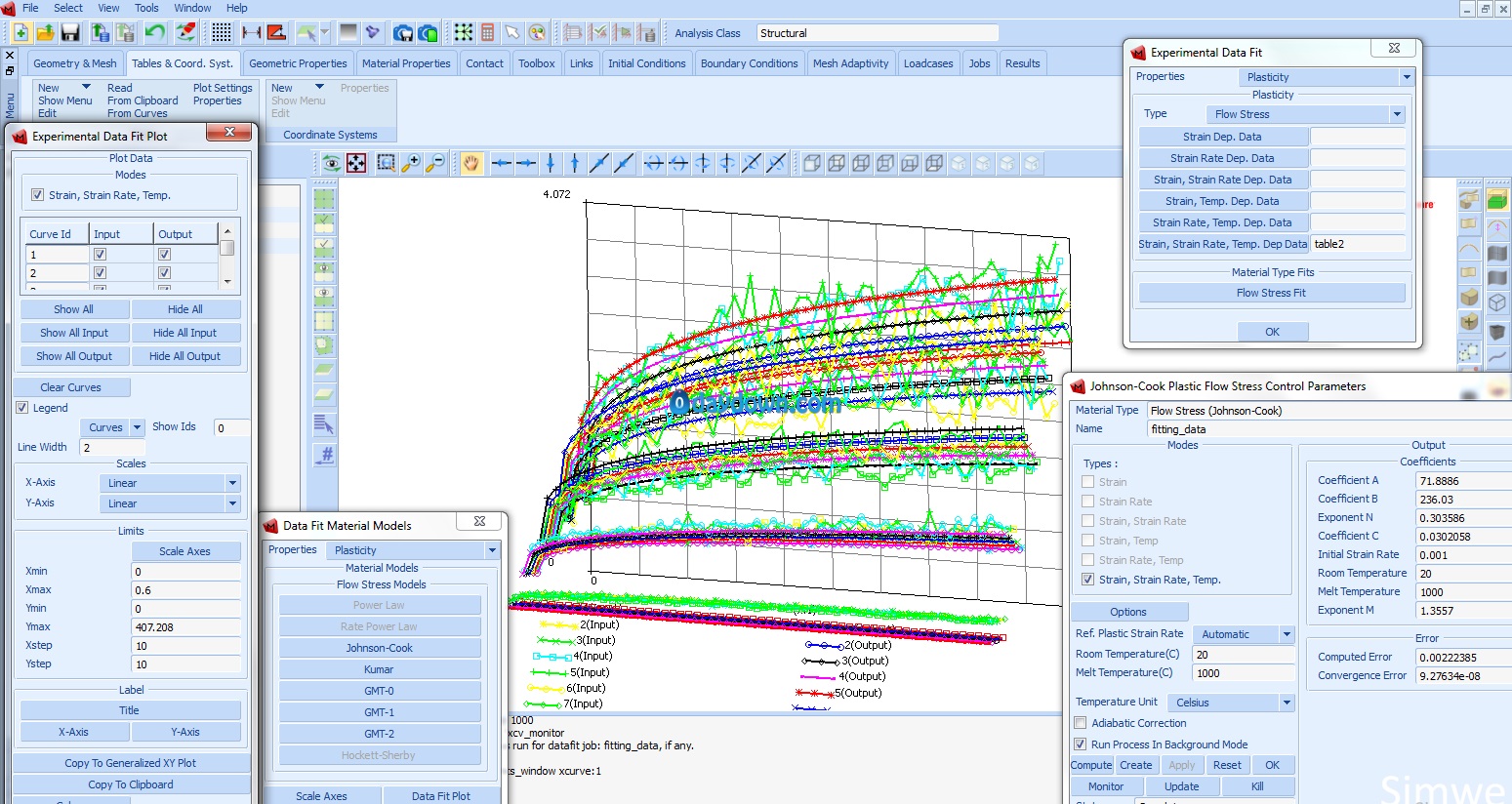
Task: Switch to Material Properties tab
Action: [x=406, y=63]
